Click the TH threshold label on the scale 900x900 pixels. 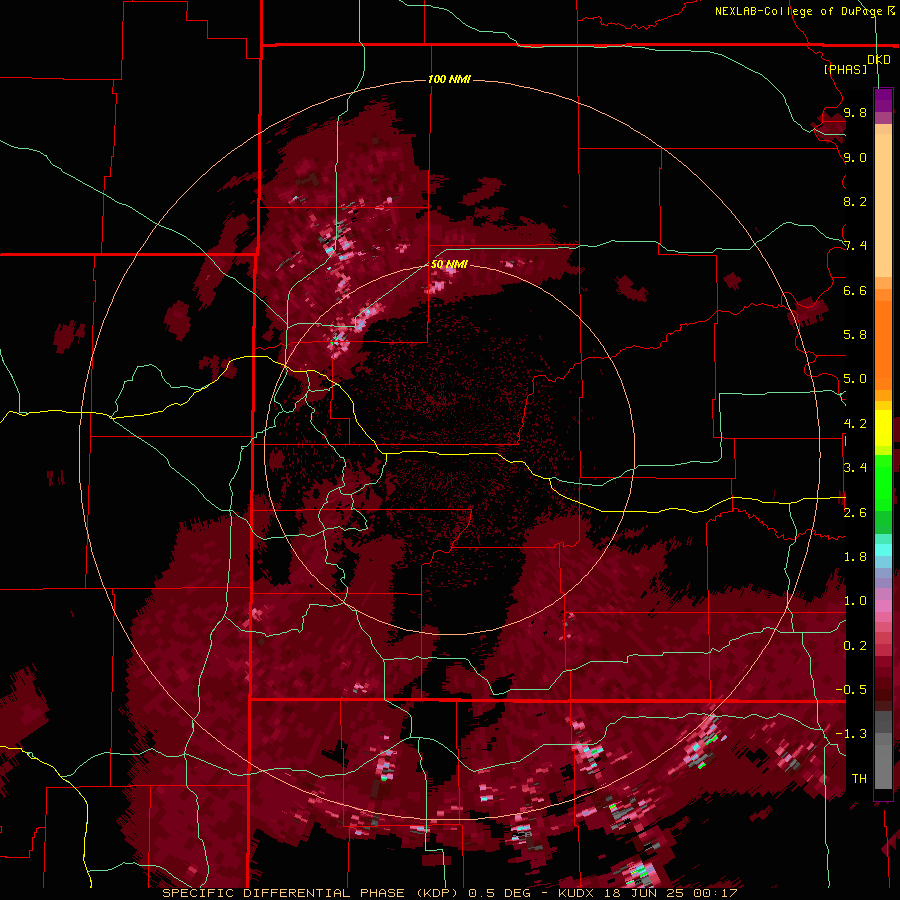tap(859, 779)
